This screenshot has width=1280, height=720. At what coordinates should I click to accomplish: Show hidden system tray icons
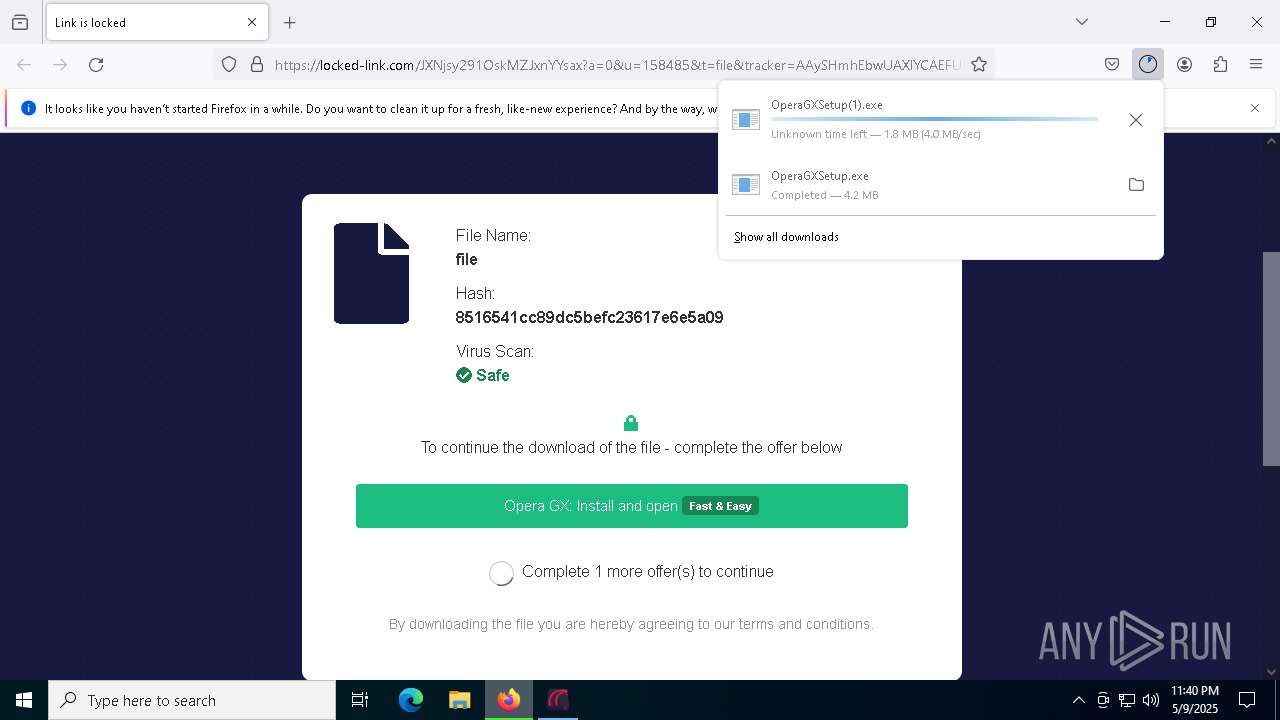click(x=1078, y=700)
